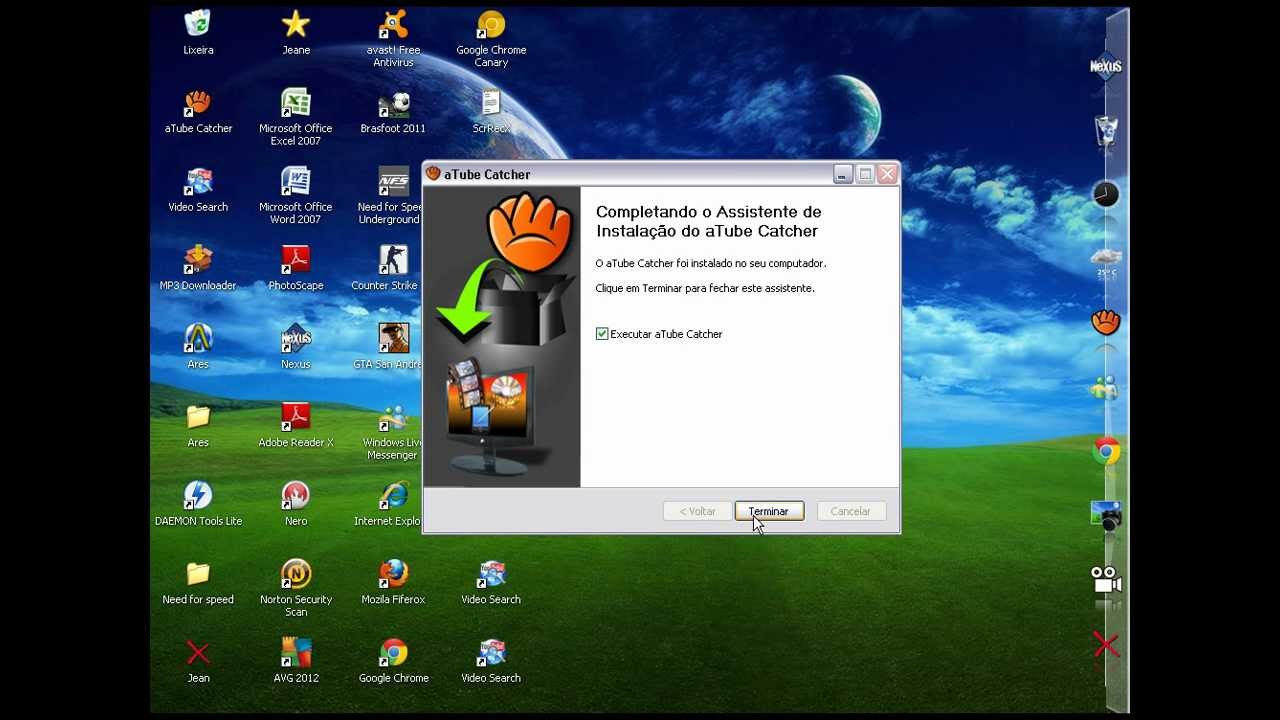Launch aTube Catcher desktop shortcut
1280x720 pixels.
coord(198,111)
